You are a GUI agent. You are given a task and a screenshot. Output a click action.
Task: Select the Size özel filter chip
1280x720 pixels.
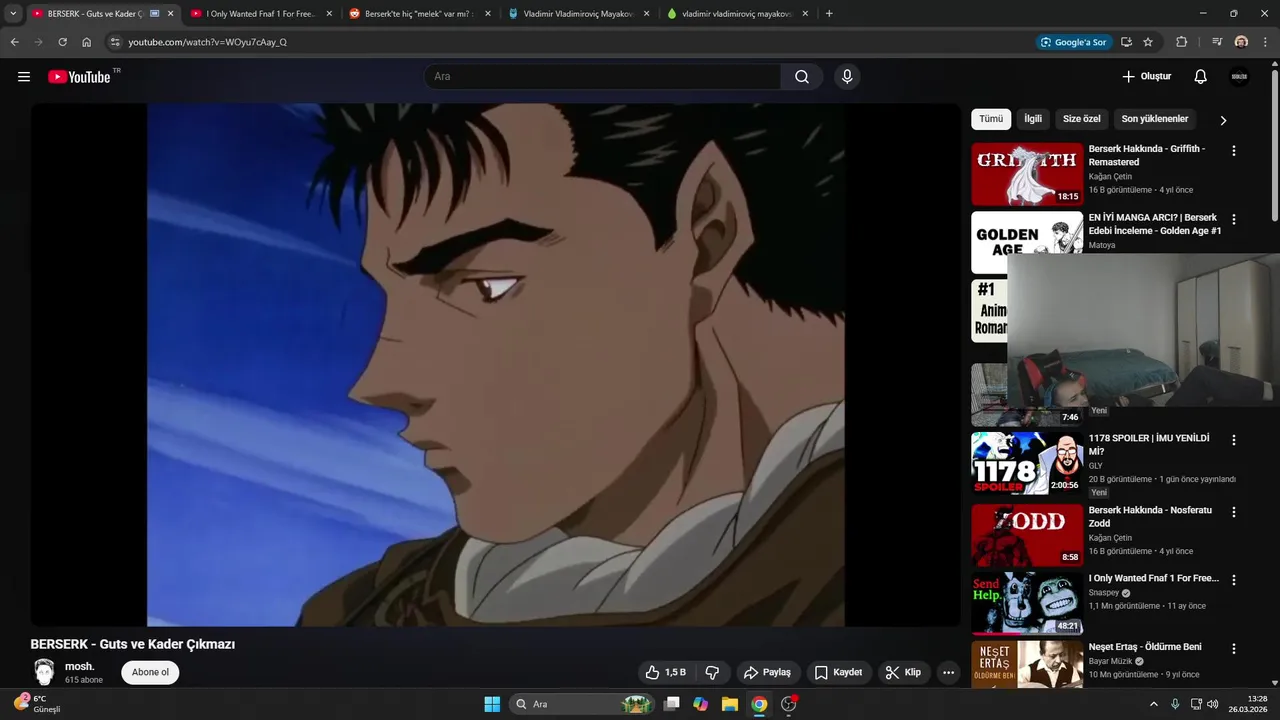[1081, 119]
